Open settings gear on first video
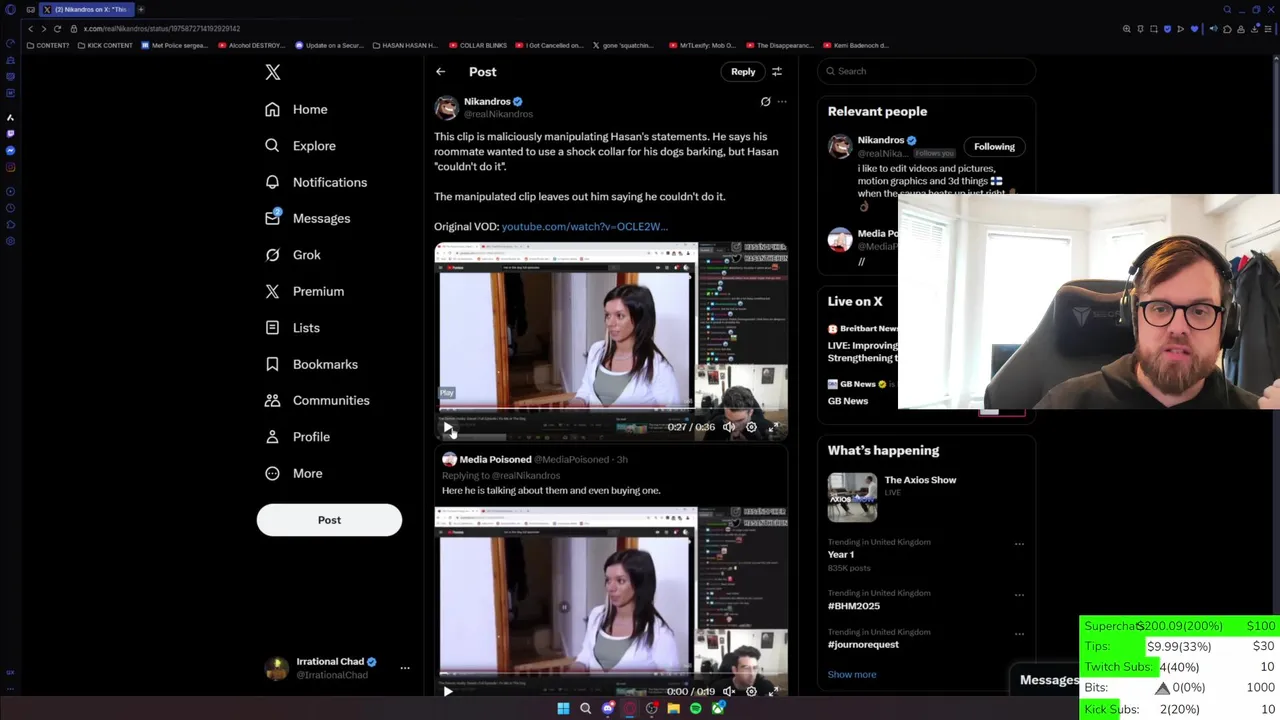 click(751, 427)
